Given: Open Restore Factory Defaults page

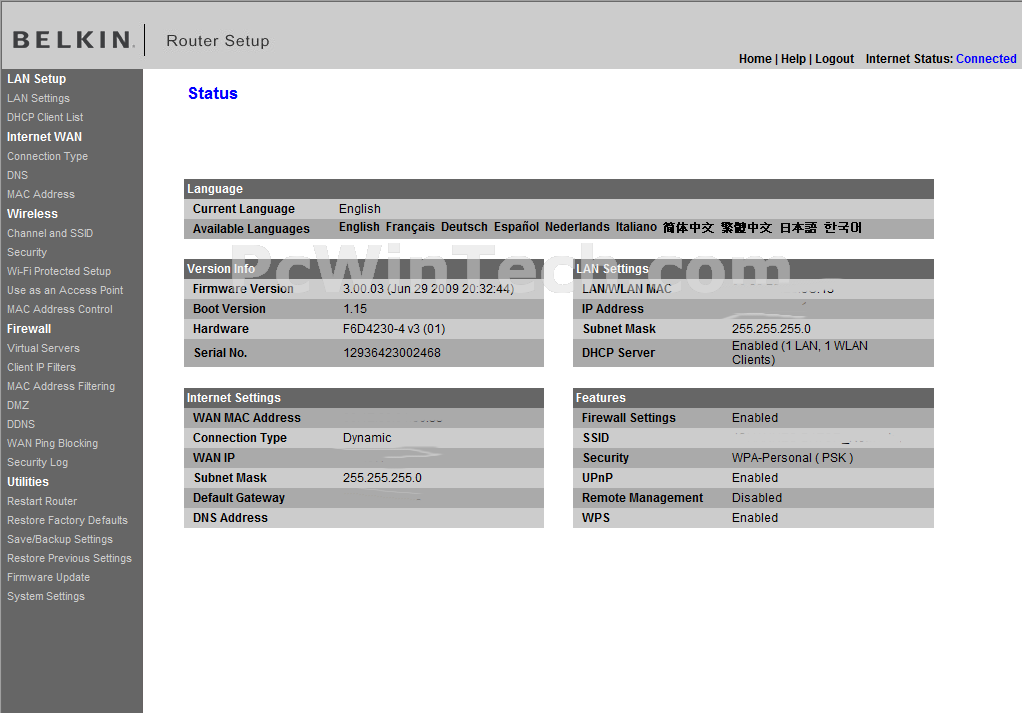Looking at the screenshot, I should click(x=67, y=520).
